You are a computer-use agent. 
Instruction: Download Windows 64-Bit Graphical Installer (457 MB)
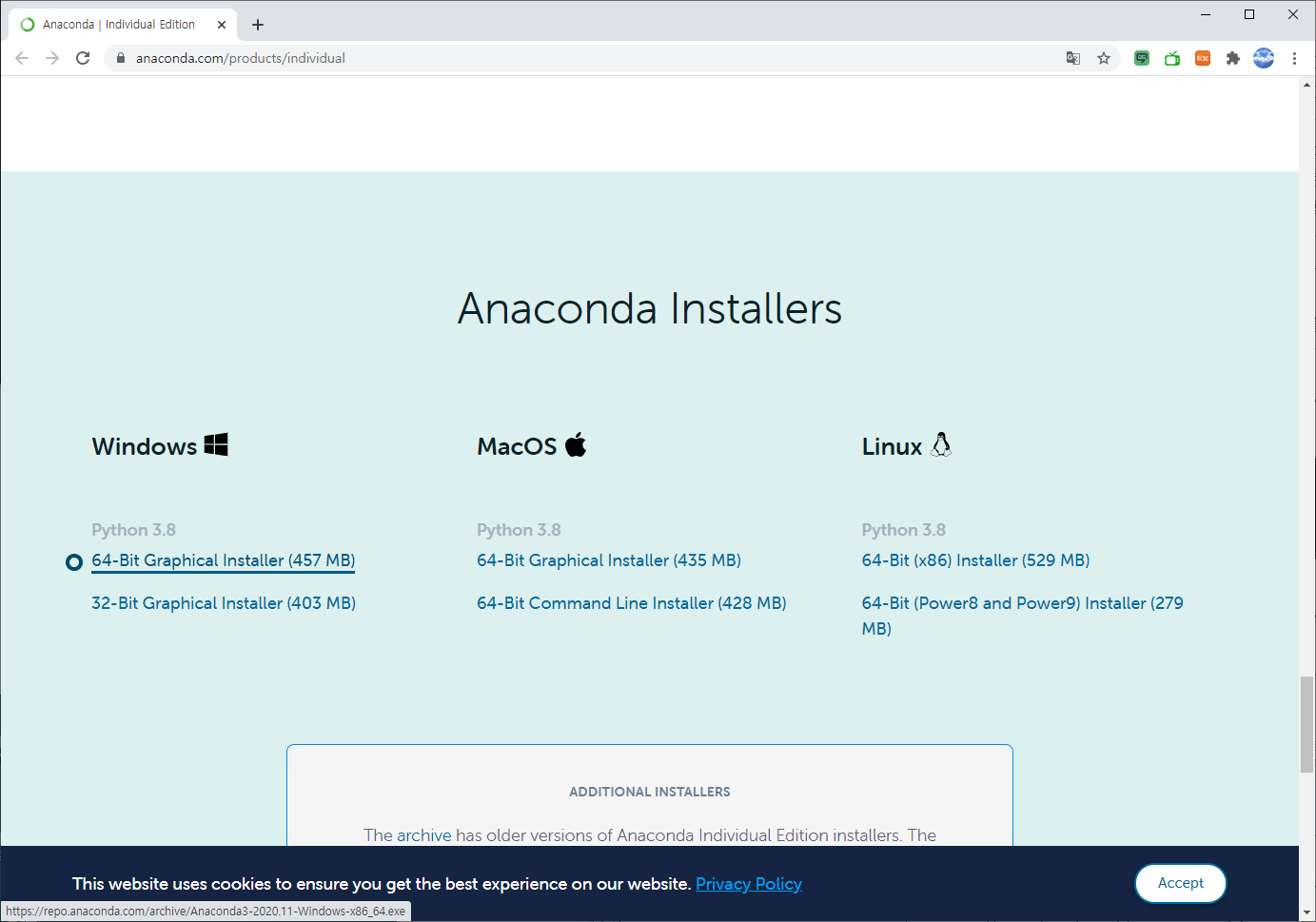click(223, 560)
